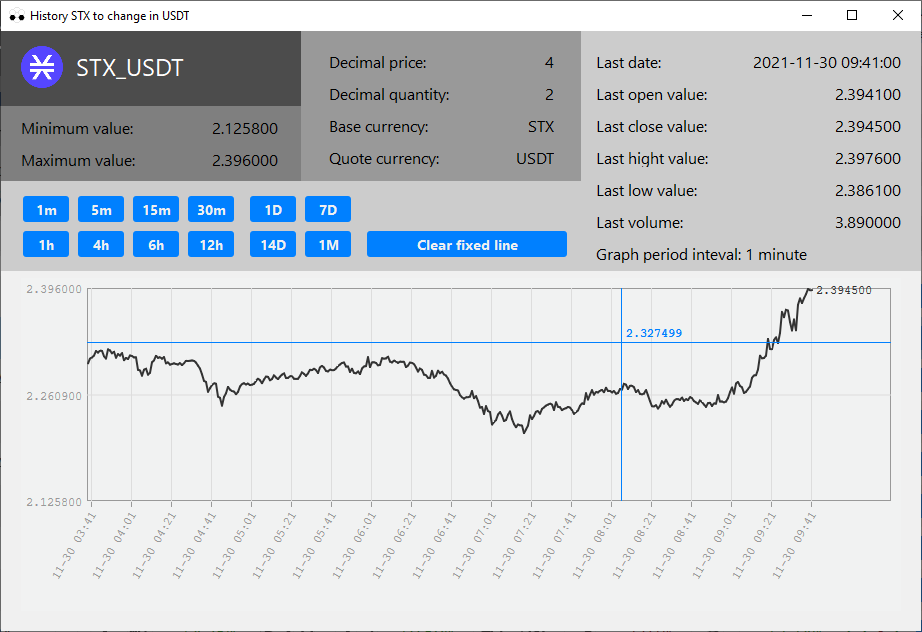Select the 1m interval button
The height and width of the screenshot is (632, 922).
coord(46,209)
